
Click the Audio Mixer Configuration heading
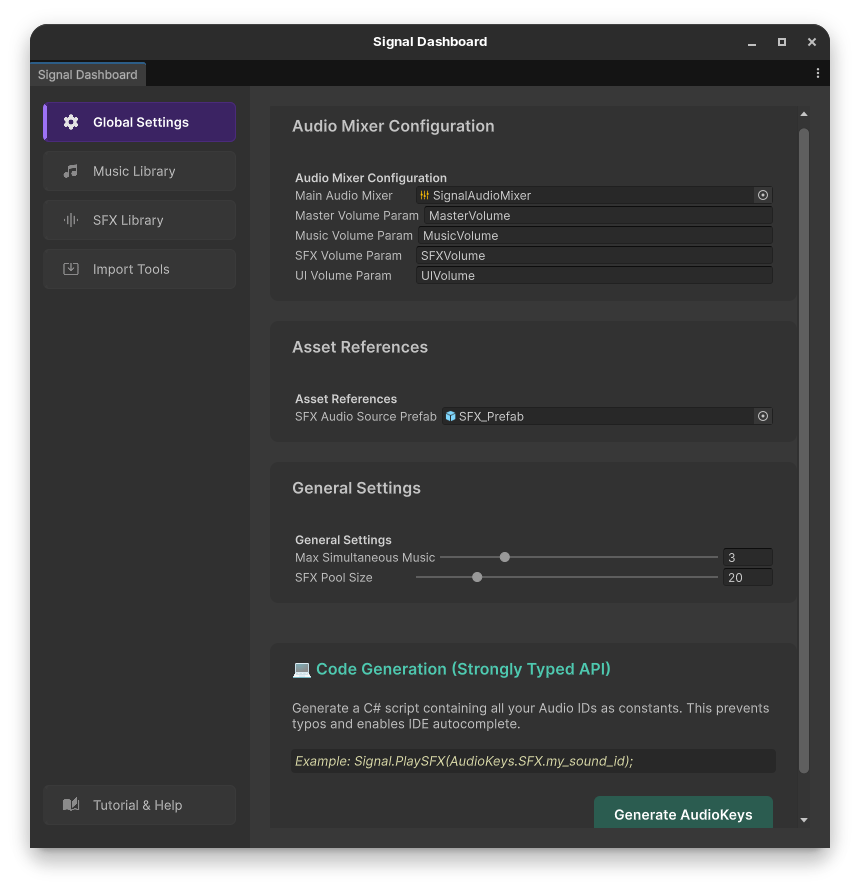(393, 126)
